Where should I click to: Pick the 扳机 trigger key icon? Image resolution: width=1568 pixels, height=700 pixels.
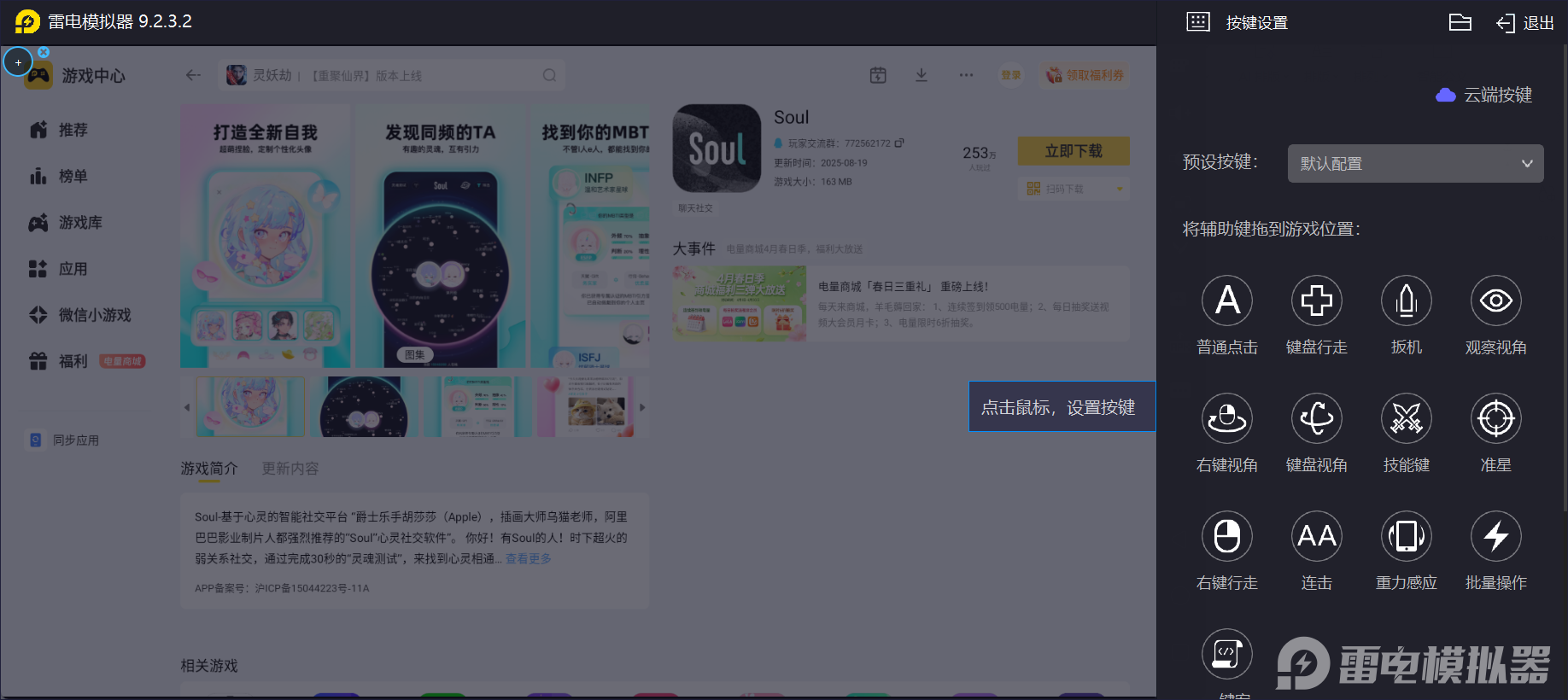pyautogui.click(x=1407, y=300)
